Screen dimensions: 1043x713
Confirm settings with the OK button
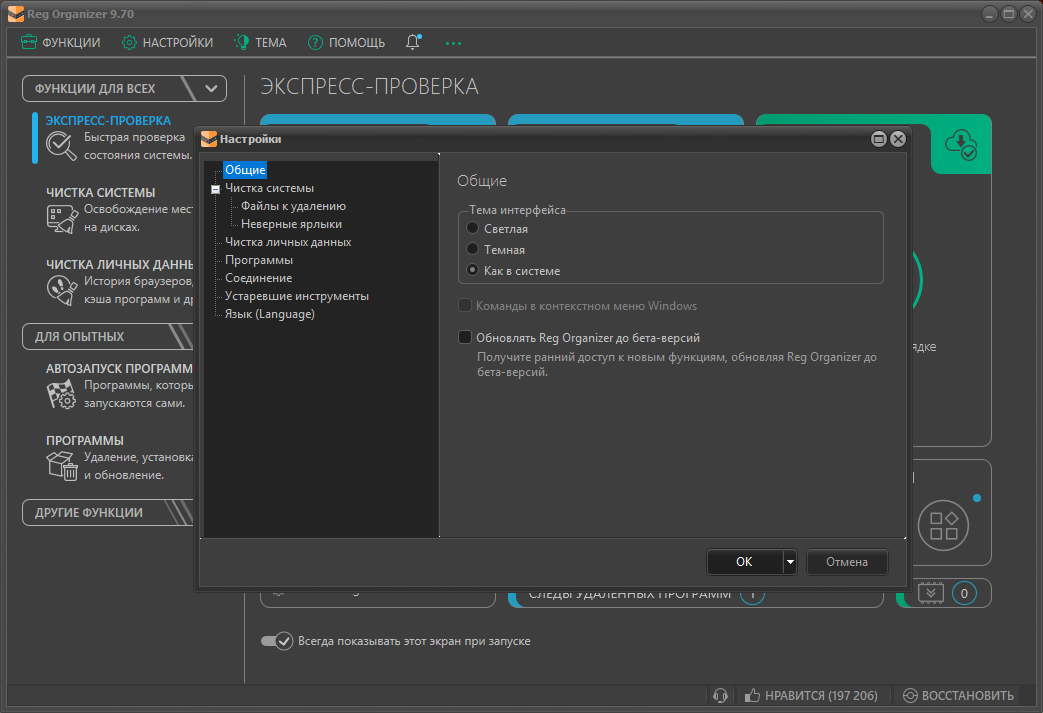point(744,562)
